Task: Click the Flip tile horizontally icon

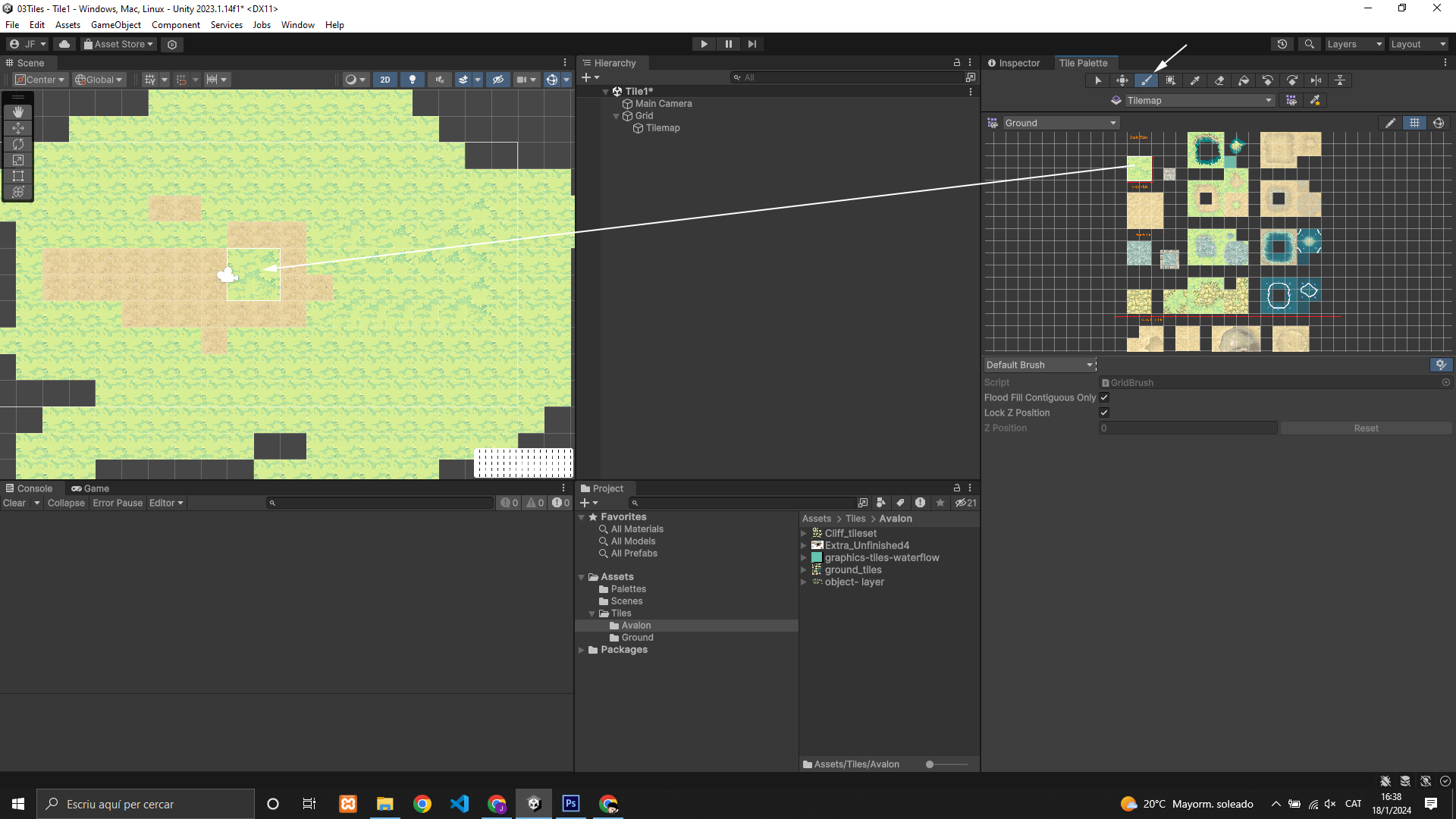Action: [1316, 80]
